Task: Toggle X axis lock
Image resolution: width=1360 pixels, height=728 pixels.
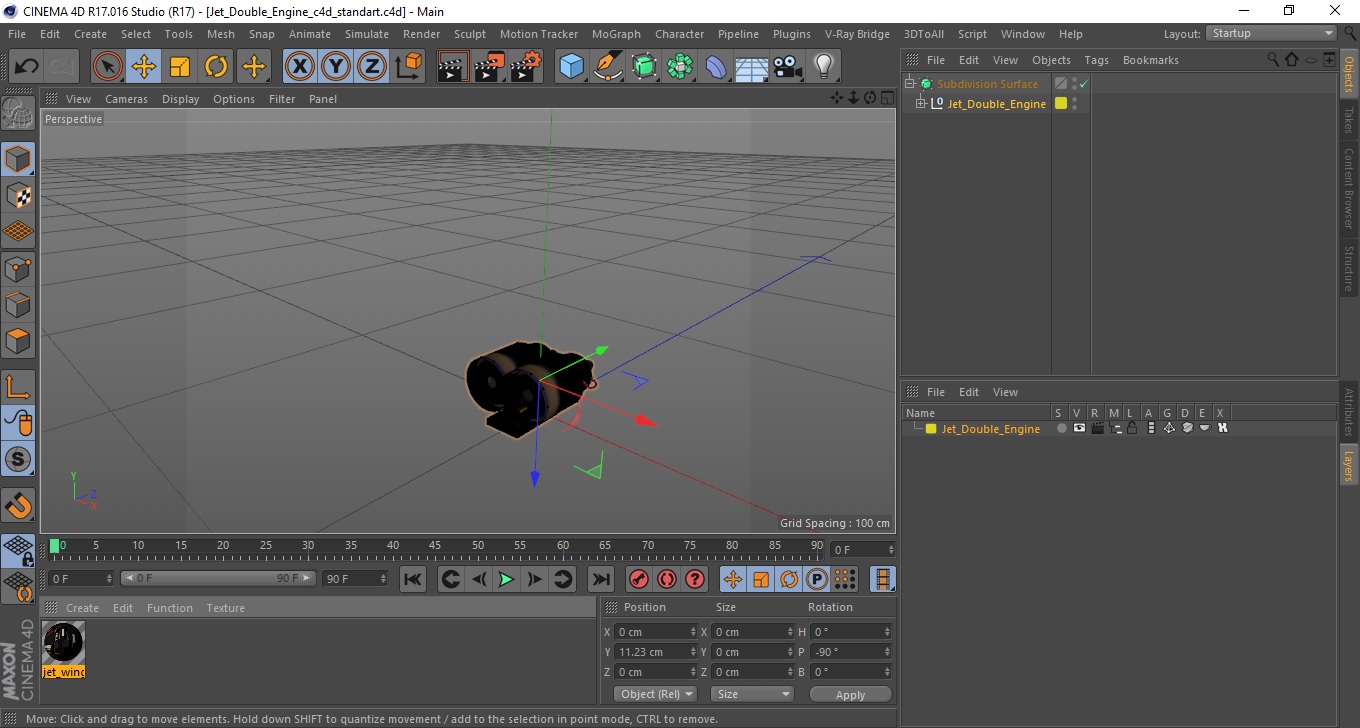Action: coord(299,67)
